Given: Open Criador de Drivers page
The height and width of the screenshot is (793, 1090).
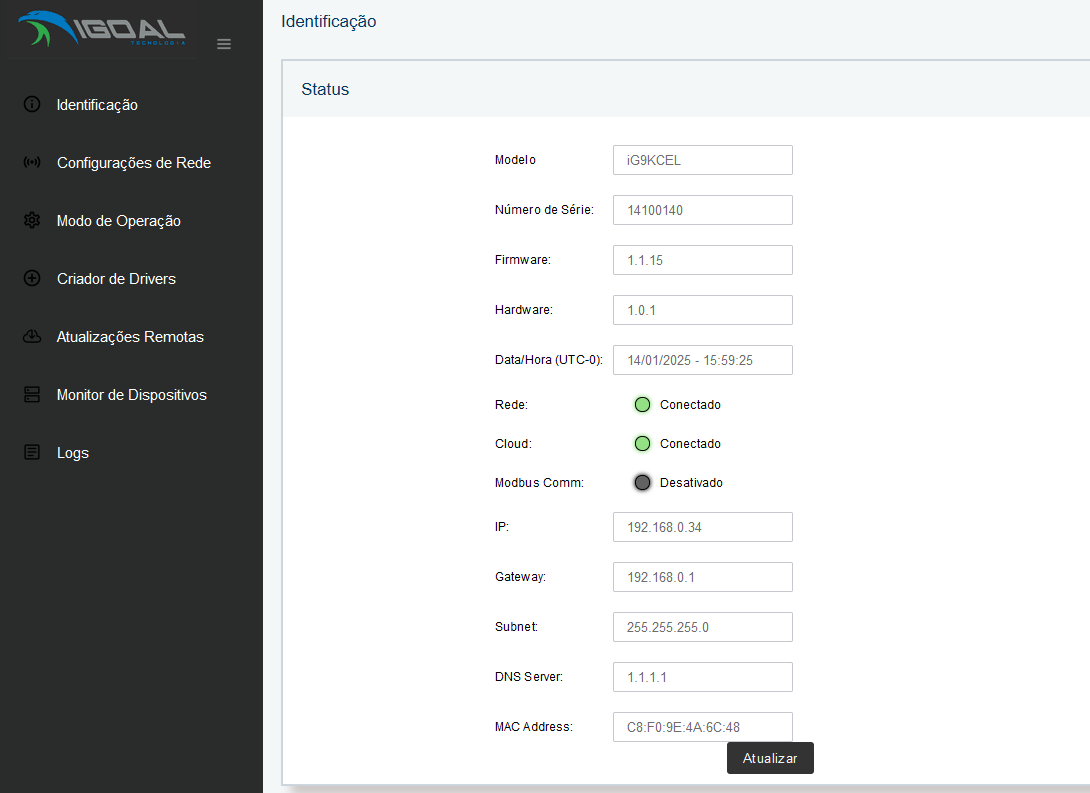Looking at the screenshot, I should coord(116,279).
